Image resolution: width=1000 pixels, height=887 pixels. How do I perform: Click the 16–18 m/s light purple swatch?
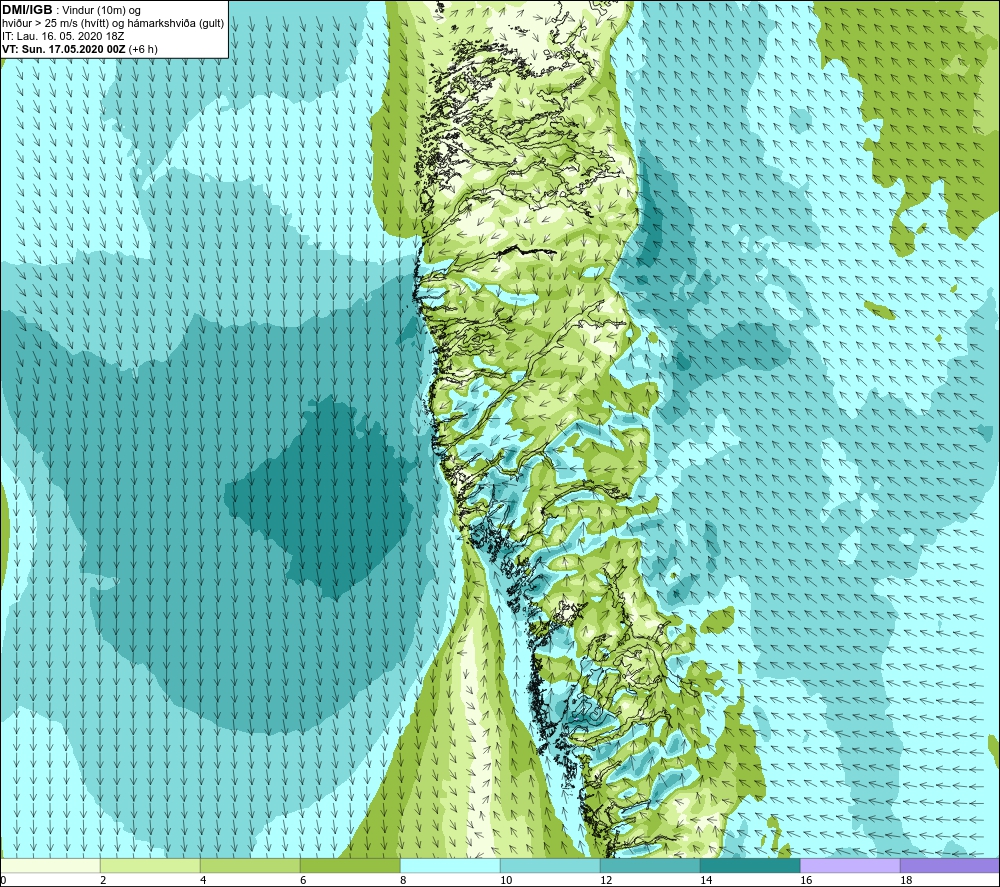pyautogui.click(x=850, y=866)
